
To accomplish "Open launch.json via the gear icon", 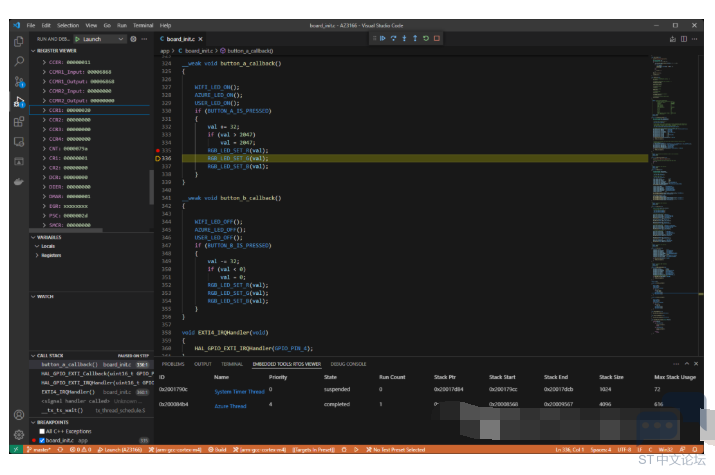I will pos(133,39).
